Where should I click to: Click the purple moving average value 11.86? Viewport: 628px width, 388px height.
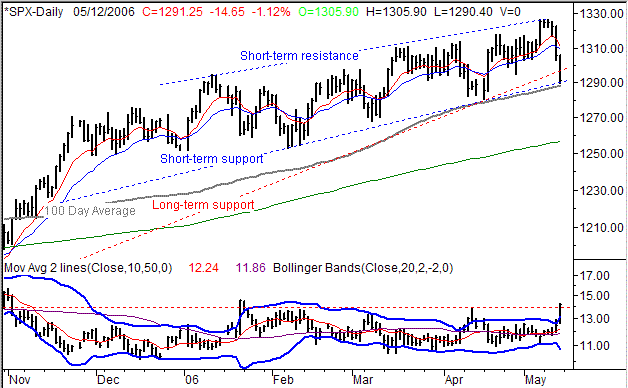pyautogui.click(x=251, y=267)
